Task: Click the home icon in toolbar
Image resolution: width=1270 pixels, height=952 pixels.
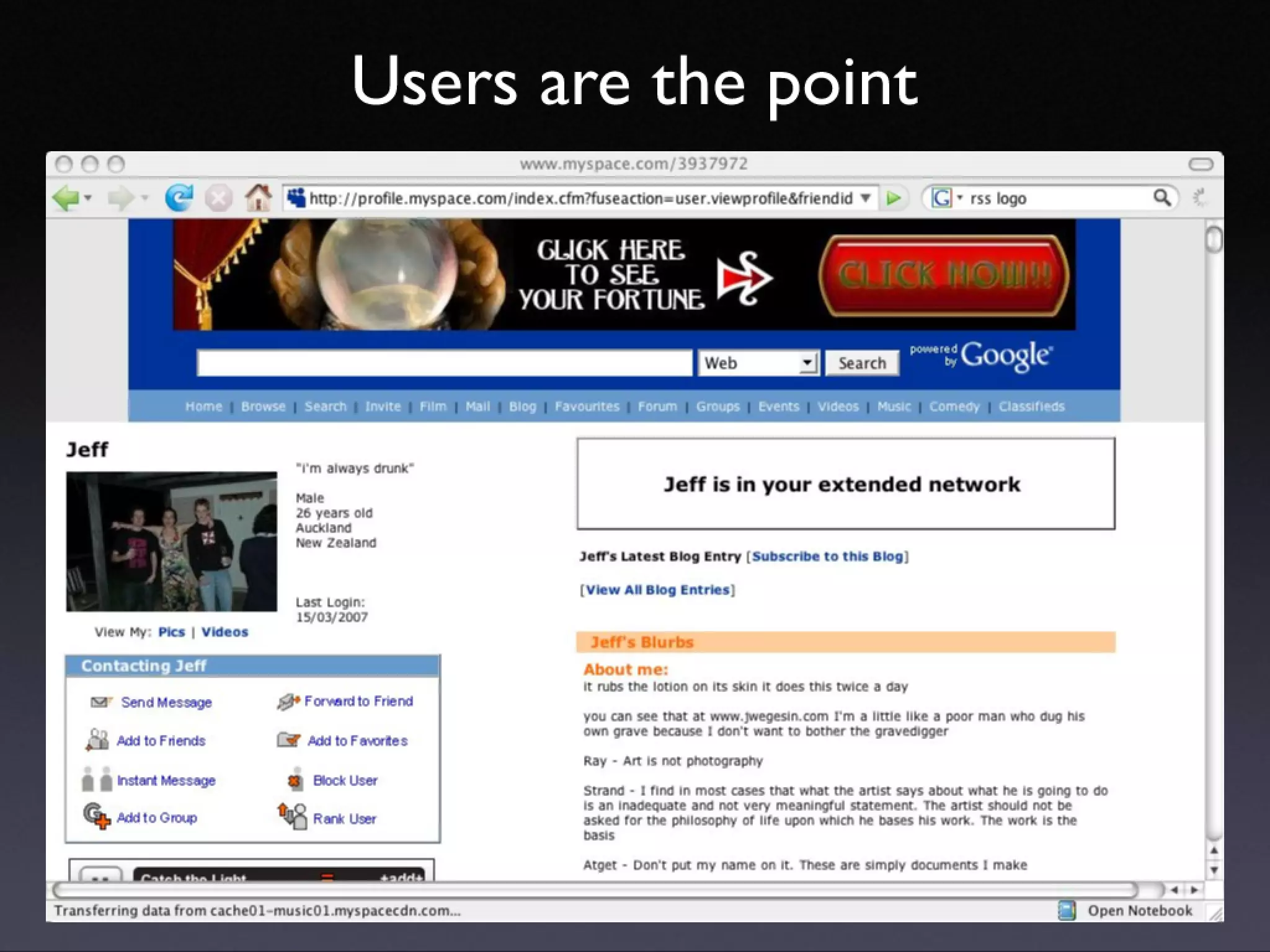Action: [x=258, y=198]
